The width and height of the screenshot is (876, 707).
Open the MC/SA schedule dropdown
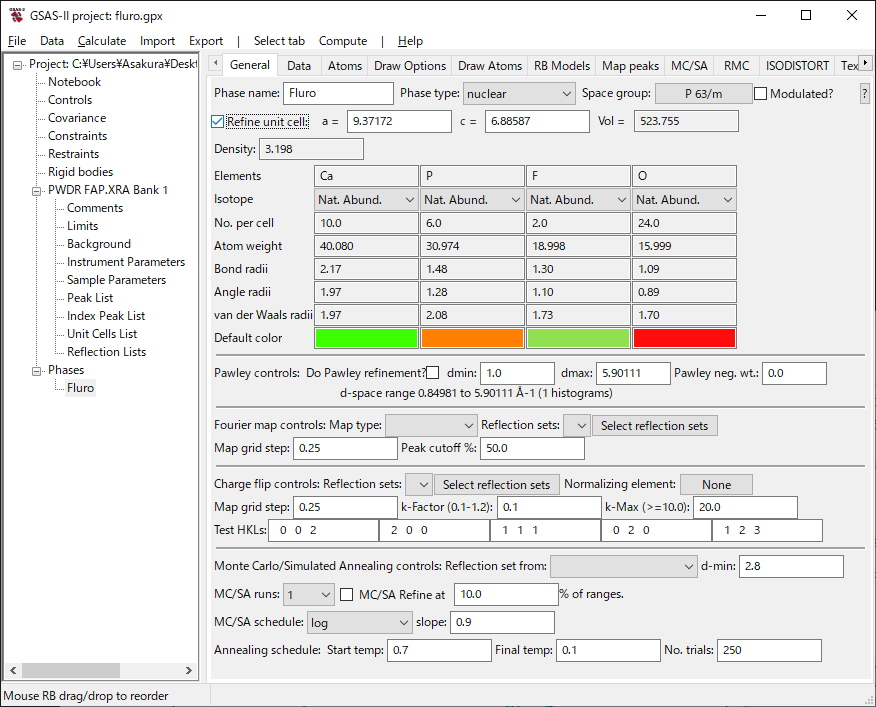(359, 622)
